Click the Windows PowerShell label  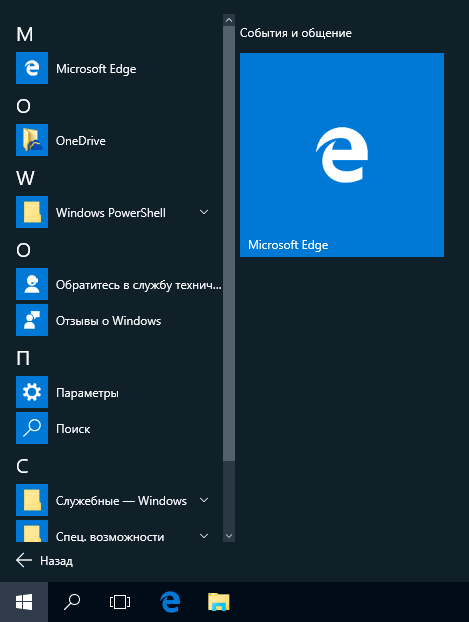111,213
